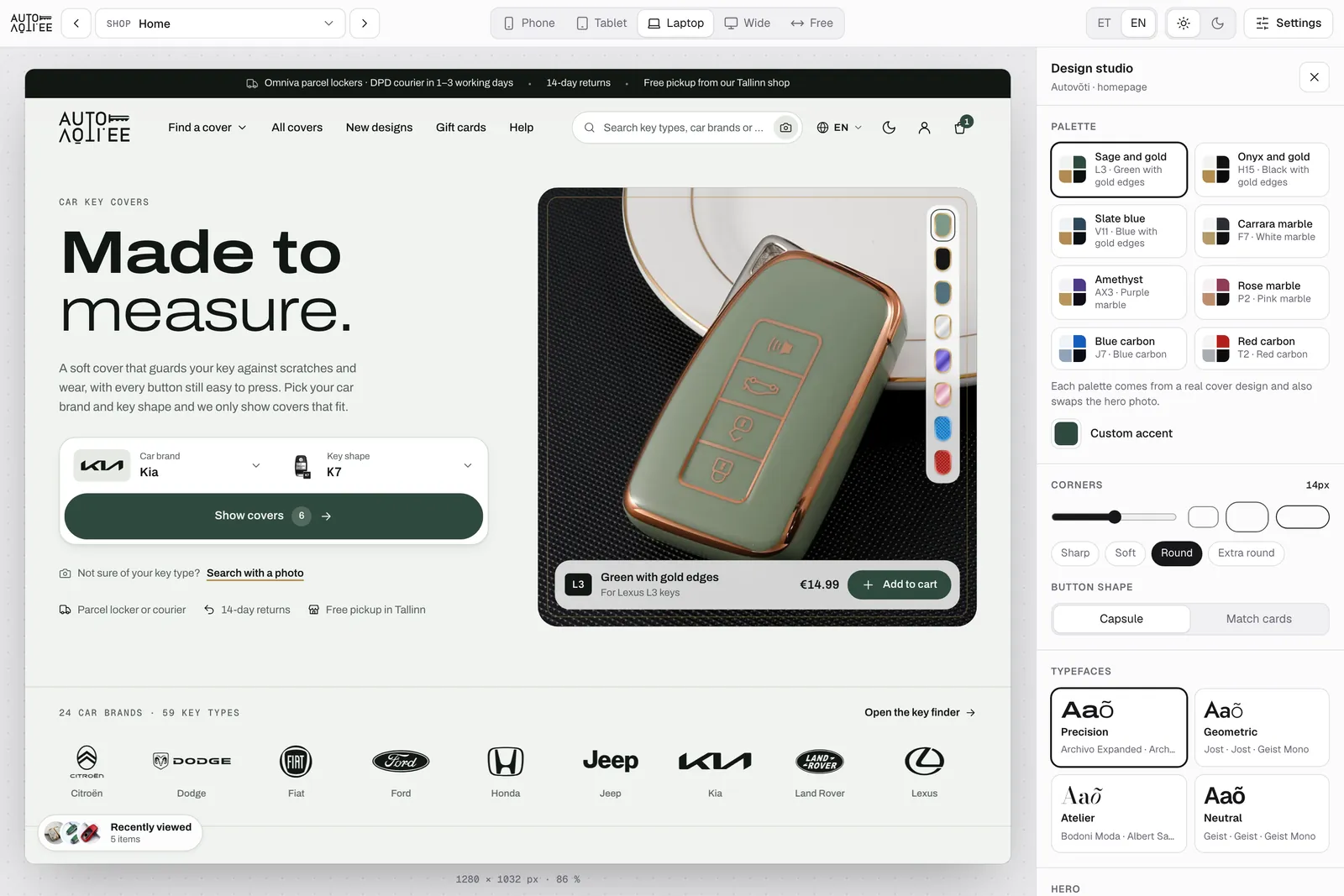Open the EN language dropdown on site
This screenshot has width=1344, height=896.
pos(839,128)
